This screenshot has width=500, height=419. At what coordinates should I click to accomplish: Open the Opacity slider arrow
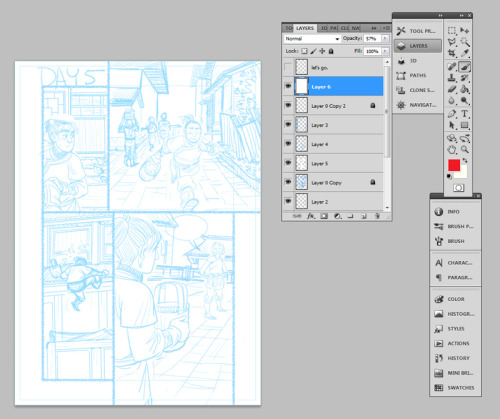click(385, 39)
